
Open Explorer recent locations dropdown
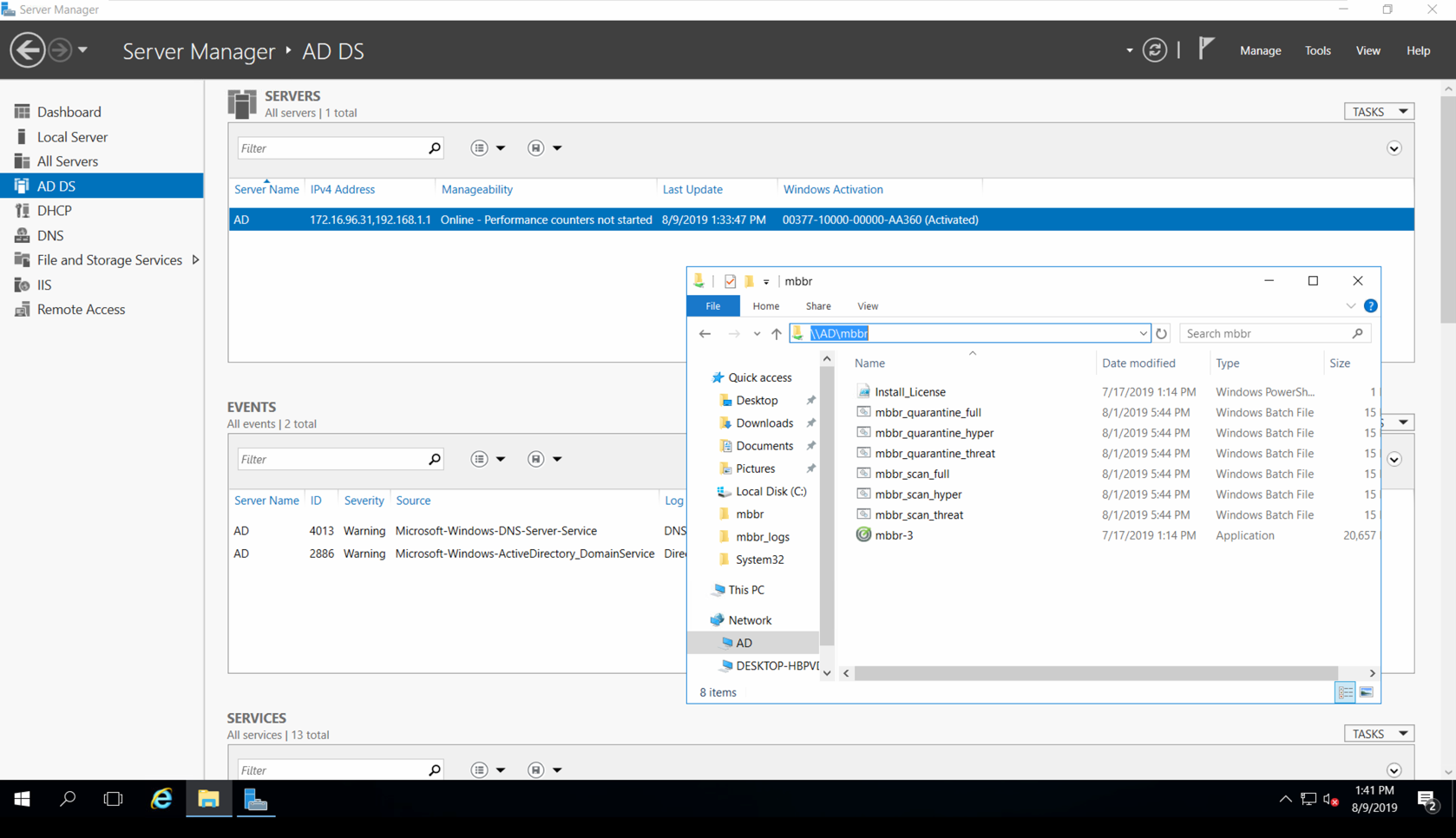coord(757,333)
